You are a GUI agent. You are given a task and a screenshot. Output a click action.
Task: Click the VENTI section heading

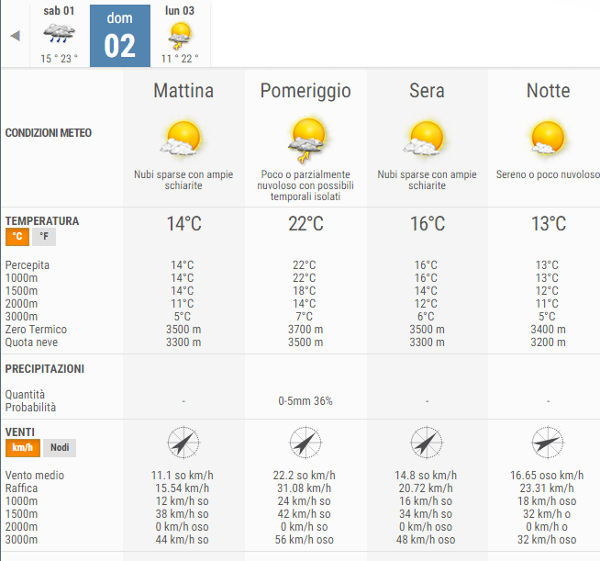(20, 432)
